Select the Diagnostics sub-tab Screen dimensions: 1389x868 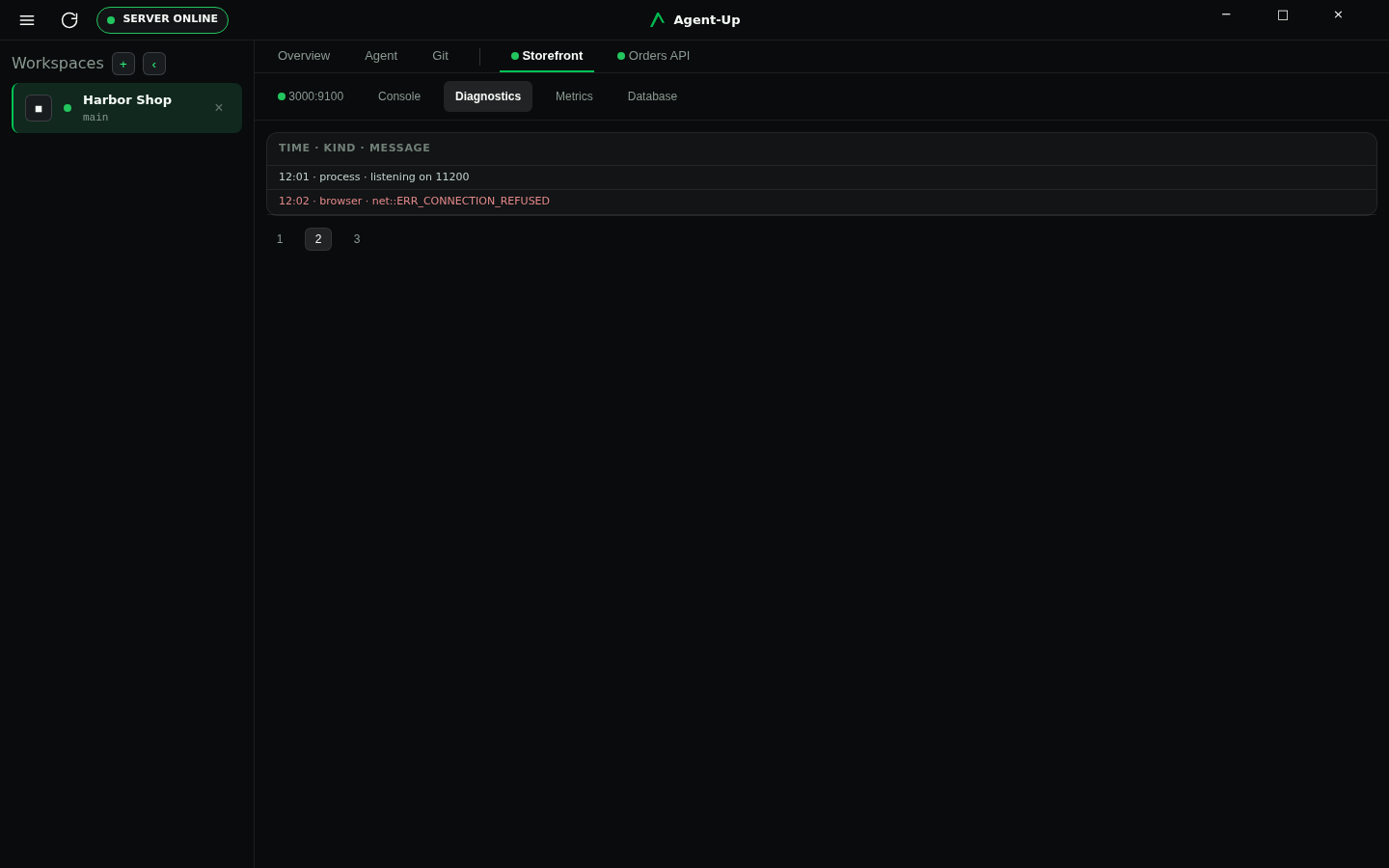tap(488, 96)
